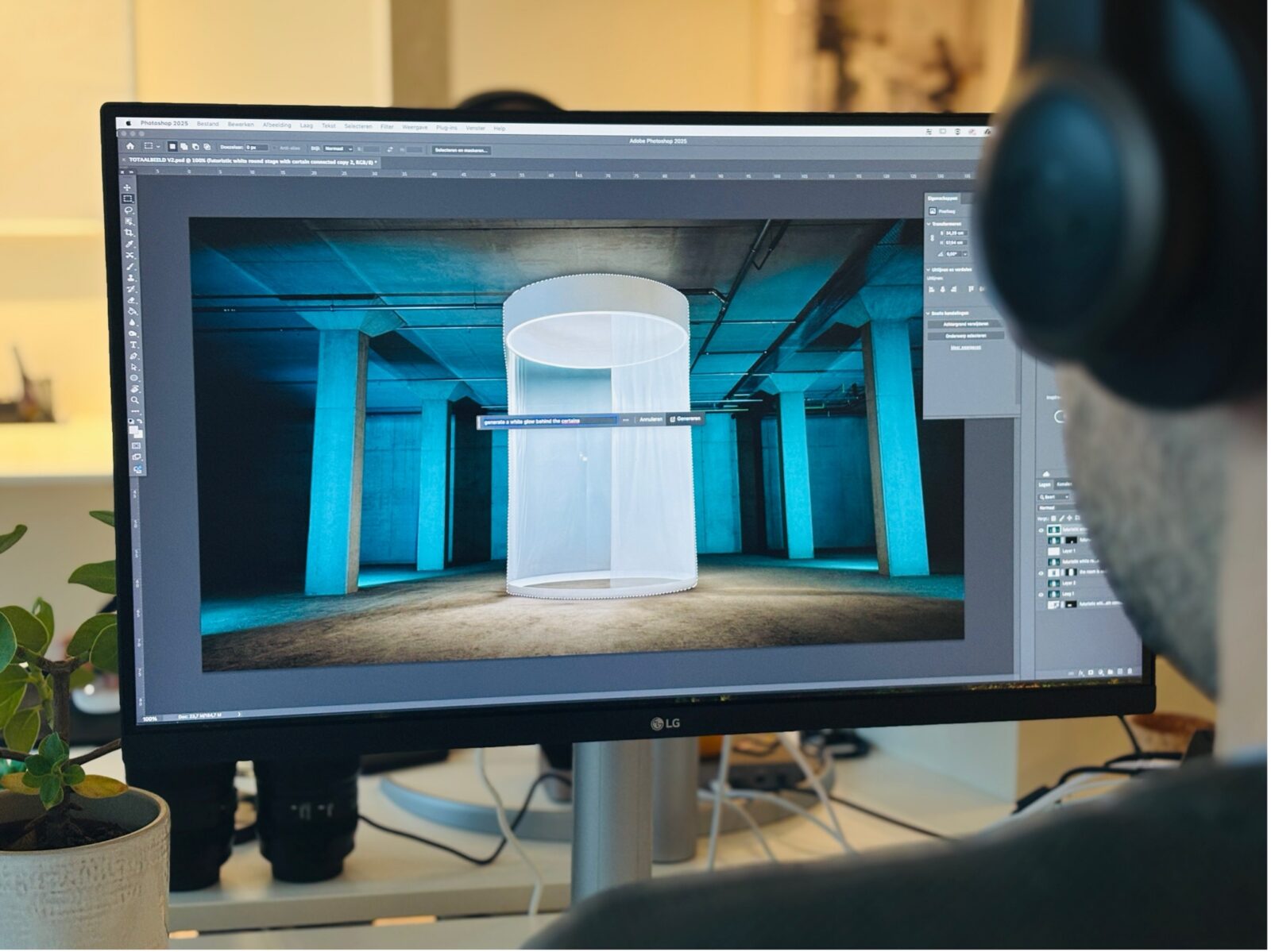Select the Horizontal Type tool

[x=133, y=344]
